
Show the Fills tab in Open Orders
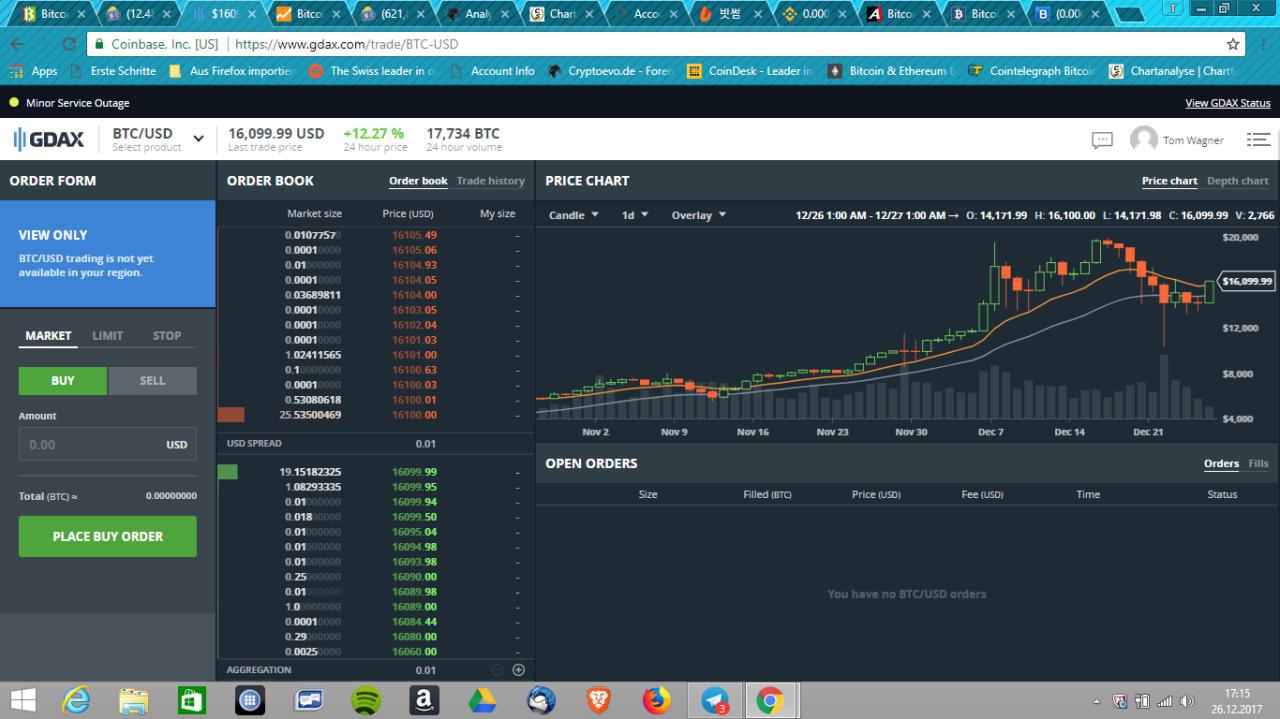(x=1259, y=464)
